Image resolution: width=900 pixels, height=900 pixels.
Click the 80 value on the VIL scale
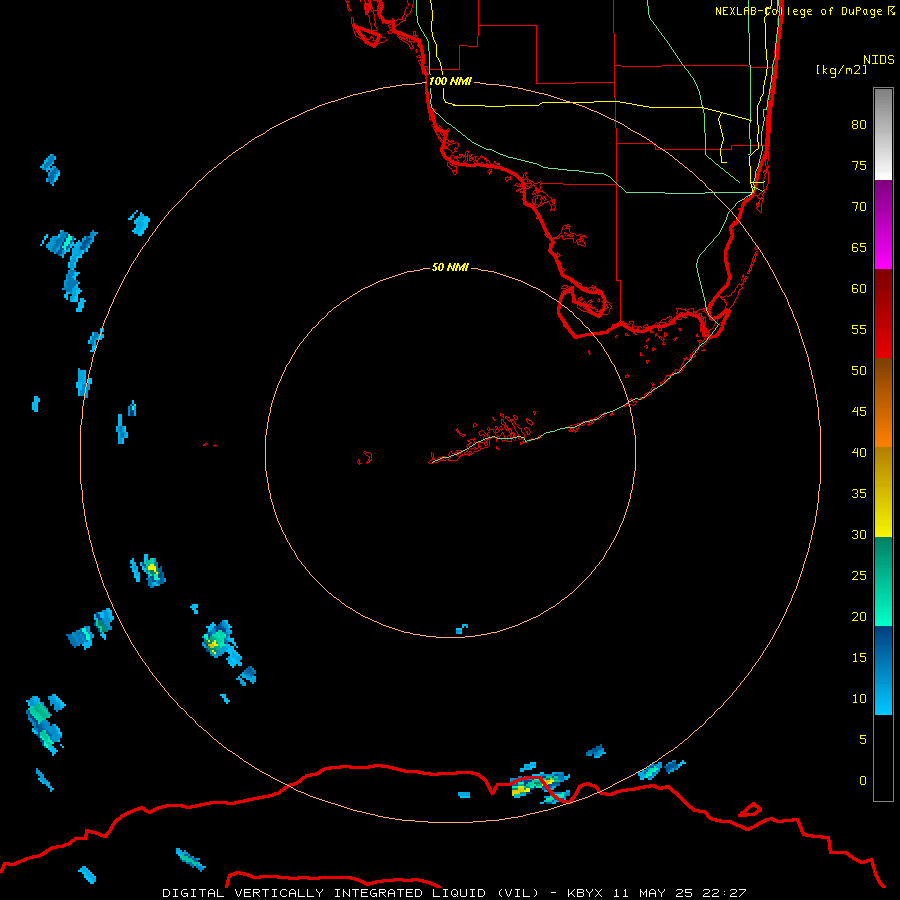tap(859, 125)
